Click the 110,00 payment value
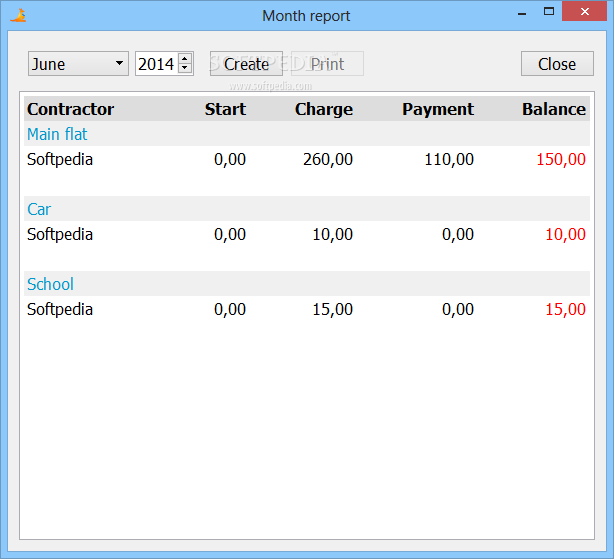 point(449,159)
